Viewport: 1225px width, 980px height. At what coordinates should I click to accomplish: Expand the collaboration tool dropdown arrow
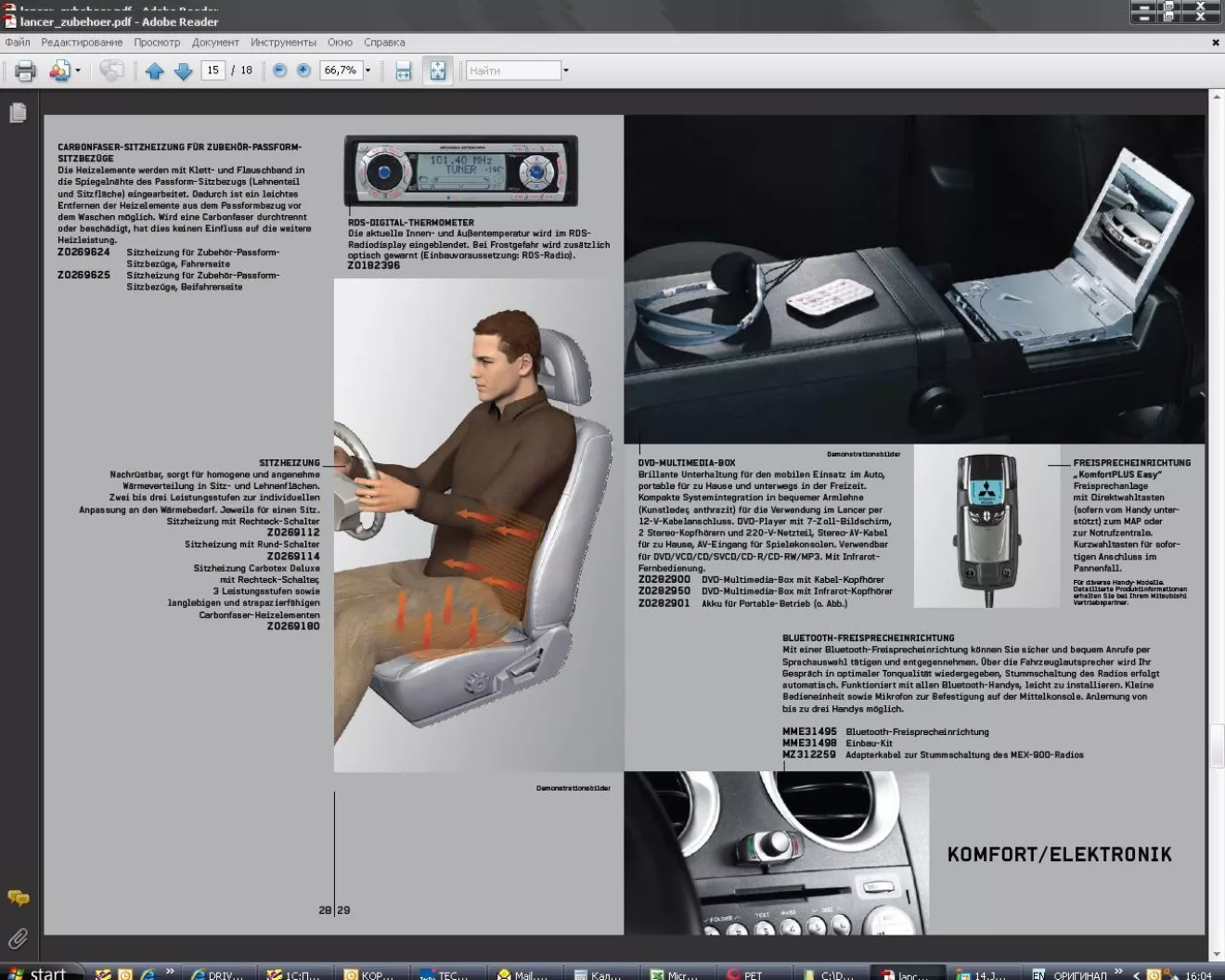coord(78,71)
